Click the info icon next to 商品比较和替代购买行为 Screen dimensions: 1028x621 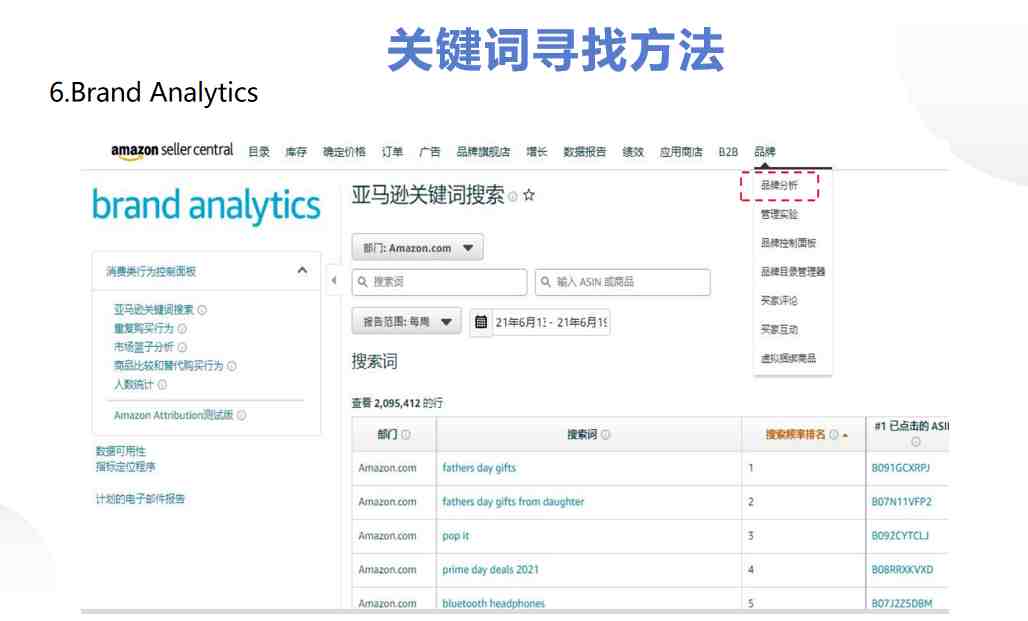(x=231, y=366)
